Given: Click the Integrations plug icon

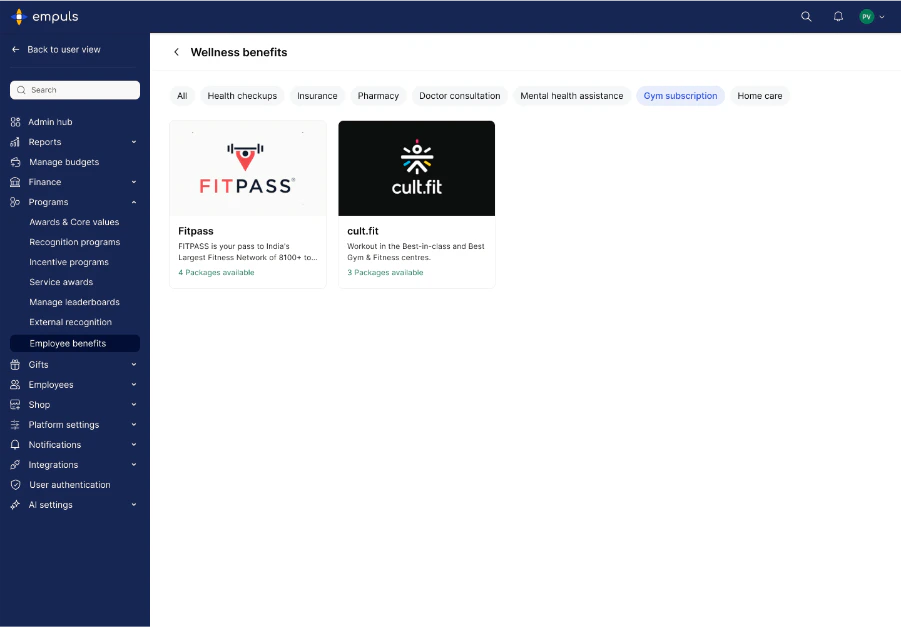Looking at the screenshot, I should (x=16, y=465).
